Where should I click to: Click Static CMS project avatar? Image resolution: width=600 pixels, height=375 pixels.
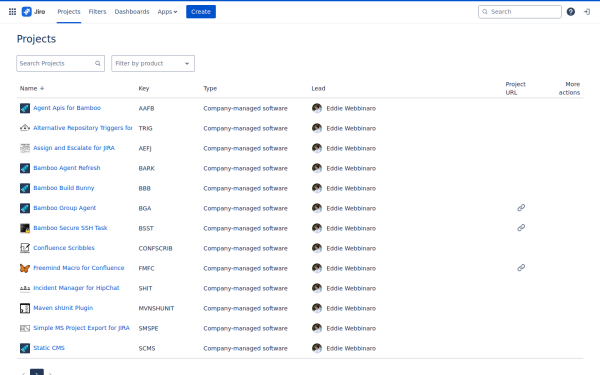pyautogui.click(x=25, y=348)
